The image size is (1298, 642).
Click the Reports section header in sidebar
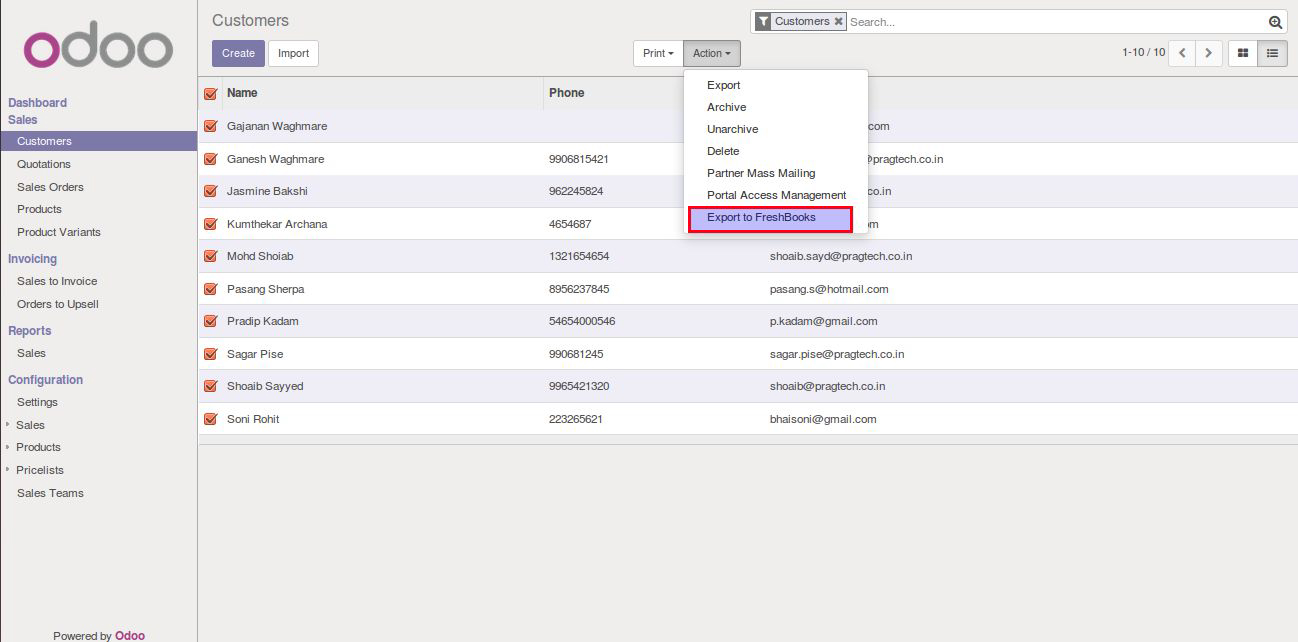[x=29, y=331]
